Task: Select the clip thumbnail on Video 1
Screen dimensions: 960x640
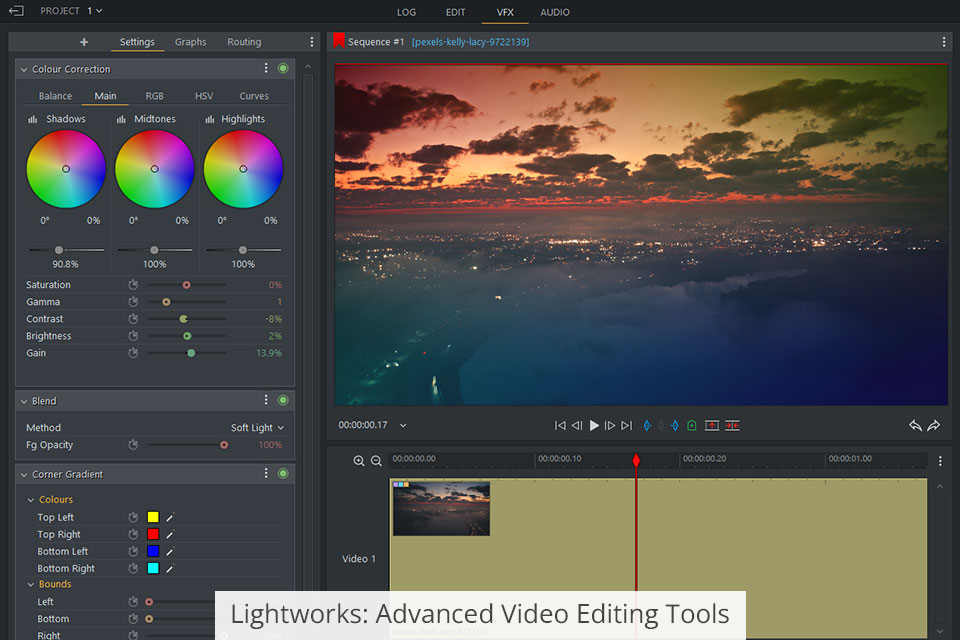Action: tap(441, 508)
